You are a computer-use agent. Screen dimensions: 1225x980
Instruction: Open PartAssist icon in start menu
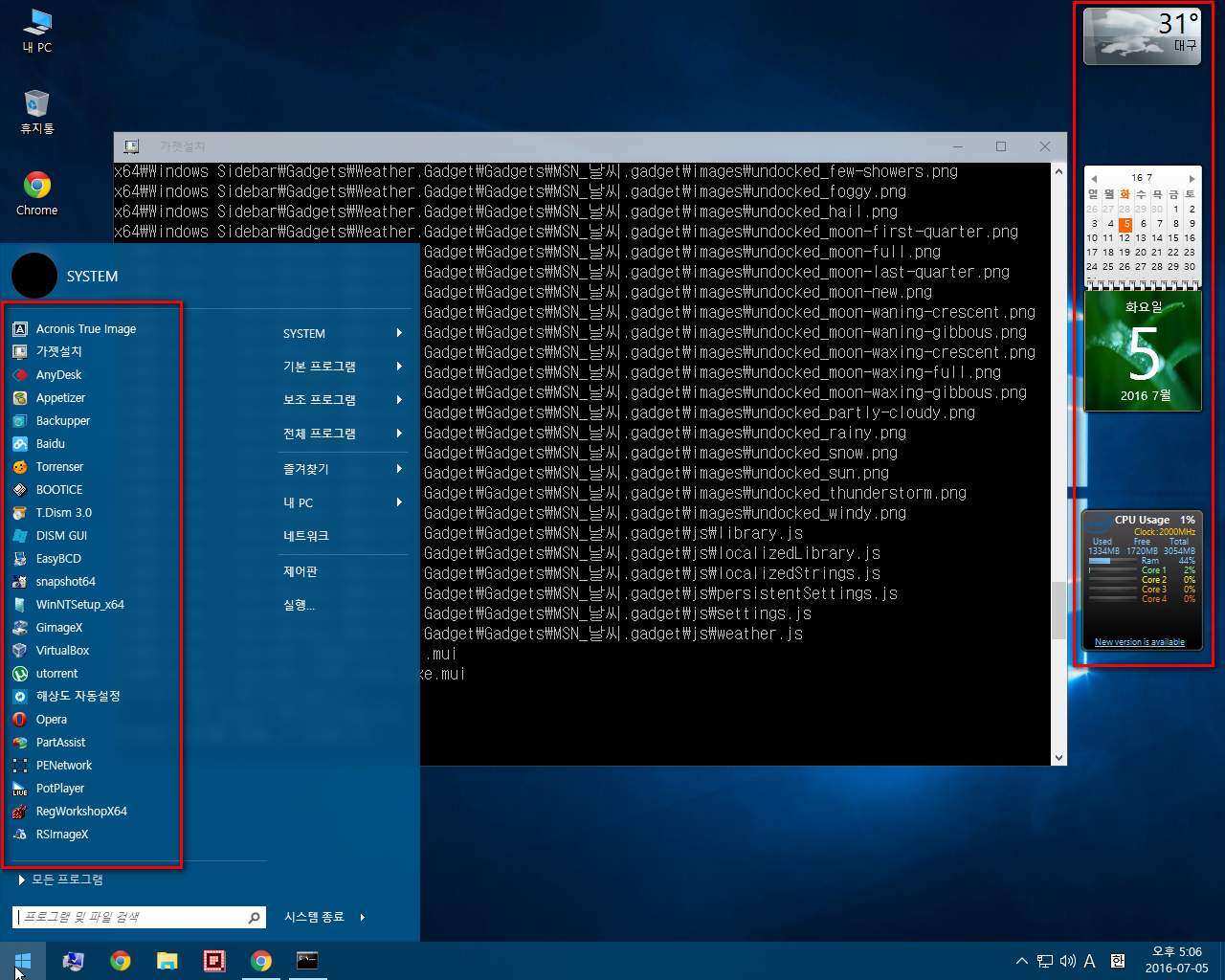click(20, 743)
